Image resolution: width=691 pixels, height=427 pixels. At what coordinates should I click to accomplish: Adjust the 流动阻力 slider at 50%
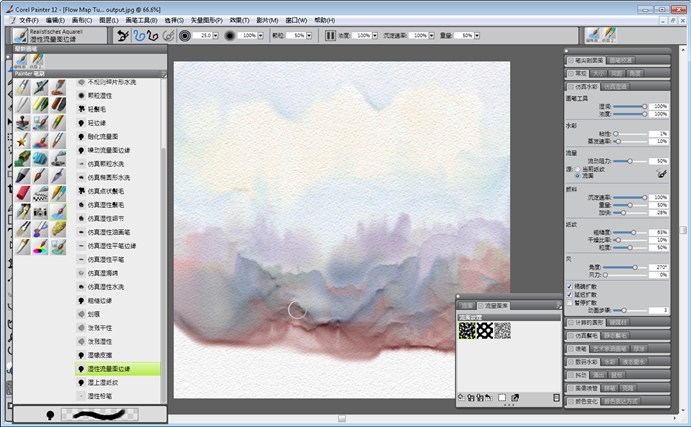[x=630, y=161]
